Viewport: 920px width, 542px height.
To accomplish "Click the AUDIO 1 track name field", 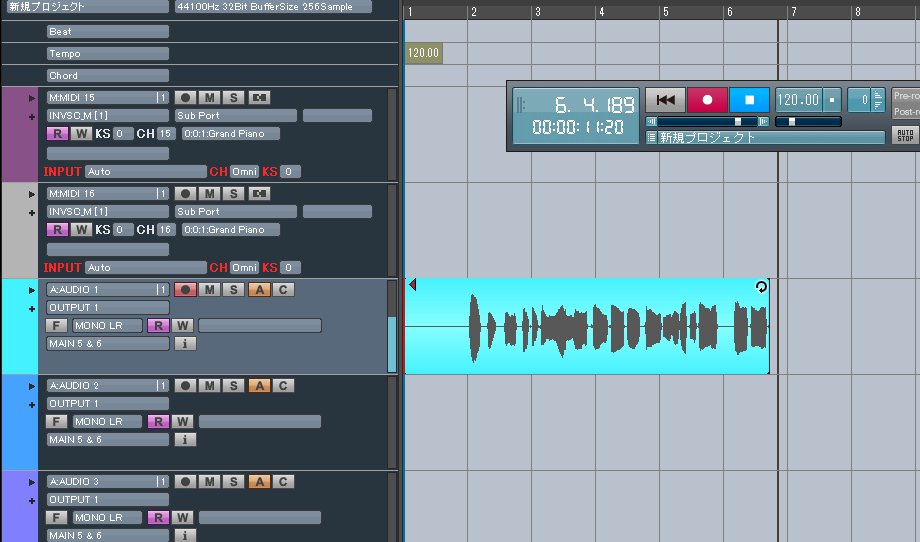I will pyautogui.click(x=108, y=290).
